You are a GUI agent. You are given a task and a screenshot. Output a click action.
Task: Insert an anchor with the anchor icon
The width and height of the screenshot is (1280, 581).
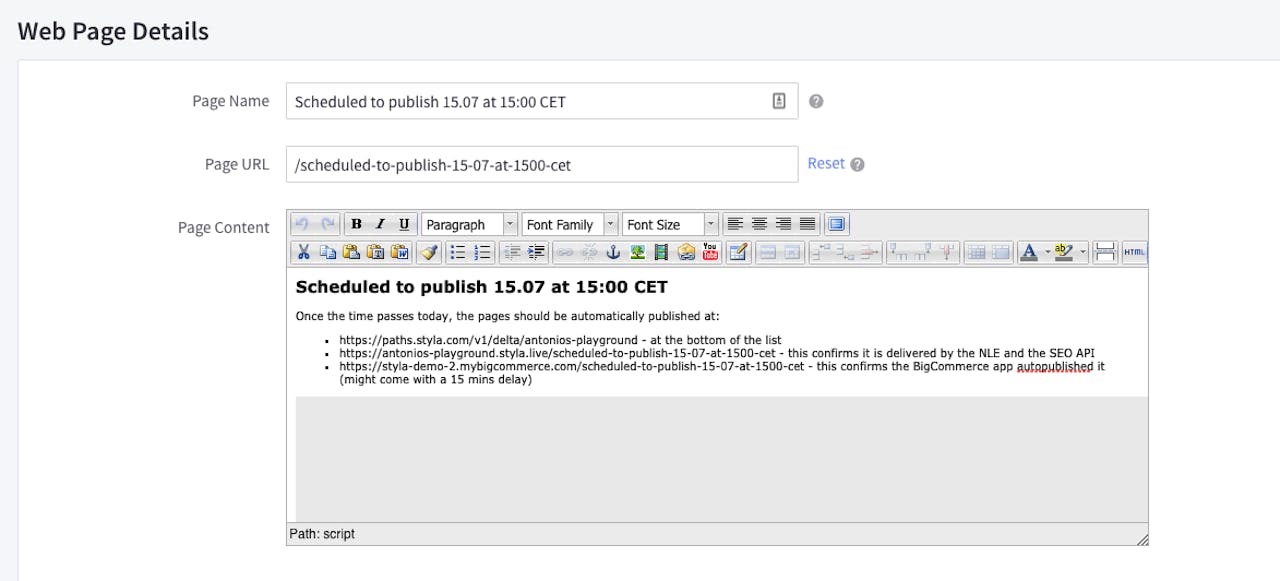click(x=613, y=253)
